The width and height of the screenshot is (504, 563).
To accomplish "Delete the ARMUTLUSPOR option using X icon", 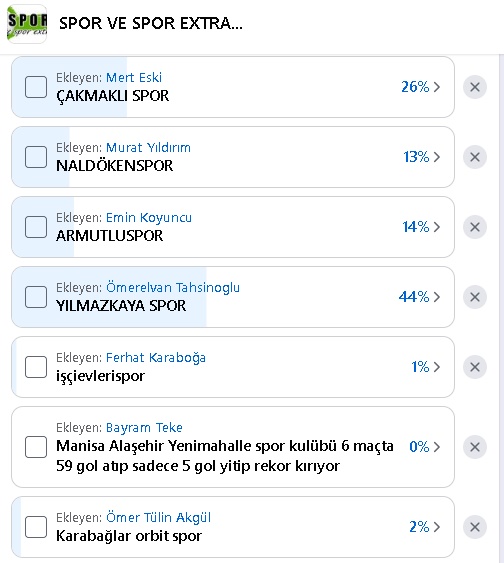I will tap(475, 227).
